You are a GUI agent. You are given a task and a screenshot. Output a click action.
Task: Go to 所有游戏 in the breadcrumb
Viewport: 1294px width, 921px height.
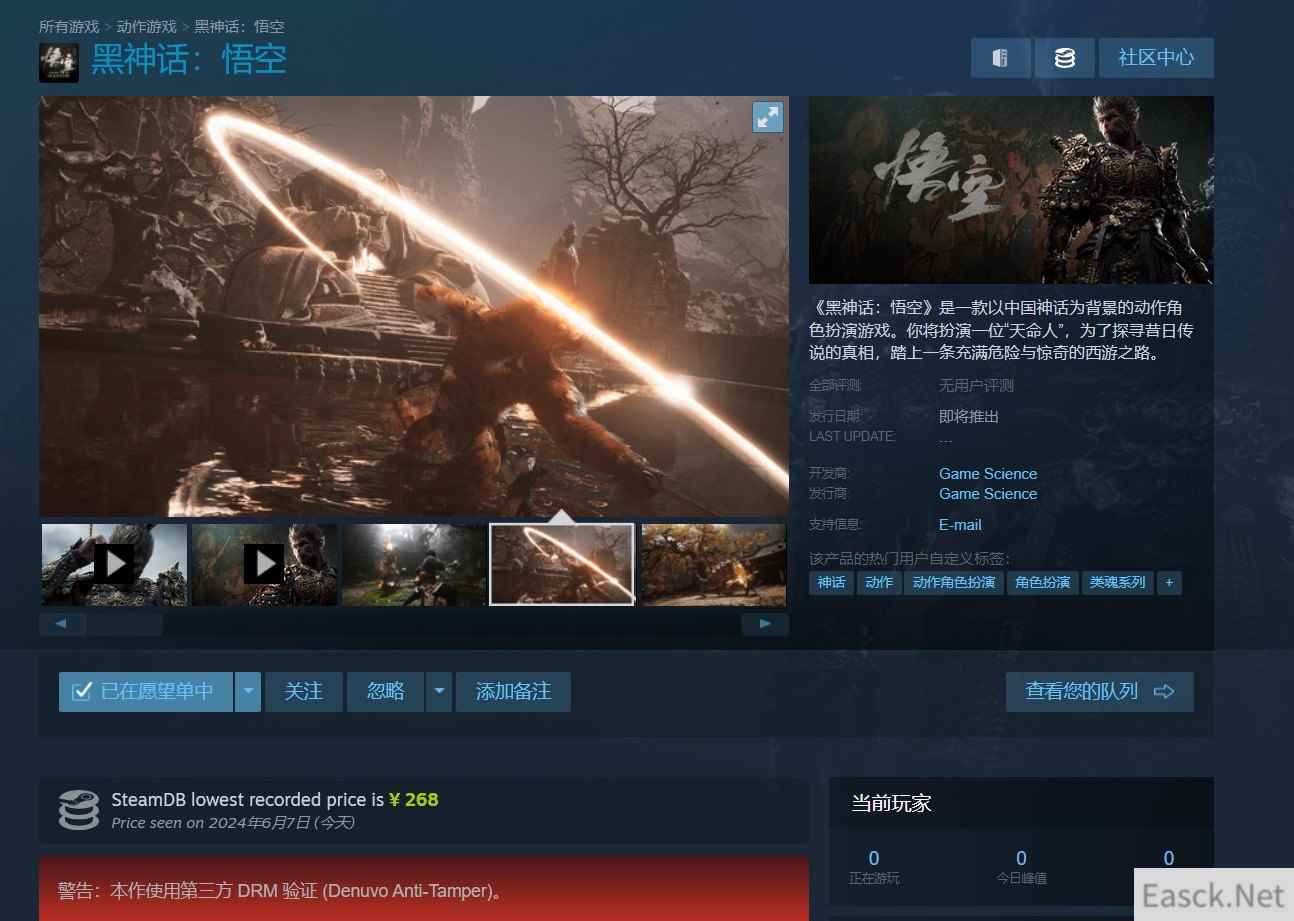pyautogui.click(x=69, y=26)
